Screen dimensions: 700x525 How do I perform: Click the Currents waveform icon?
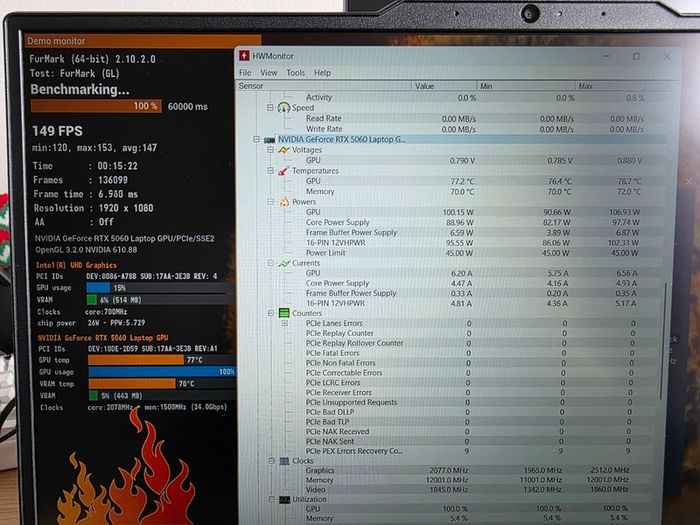[284, 263]
